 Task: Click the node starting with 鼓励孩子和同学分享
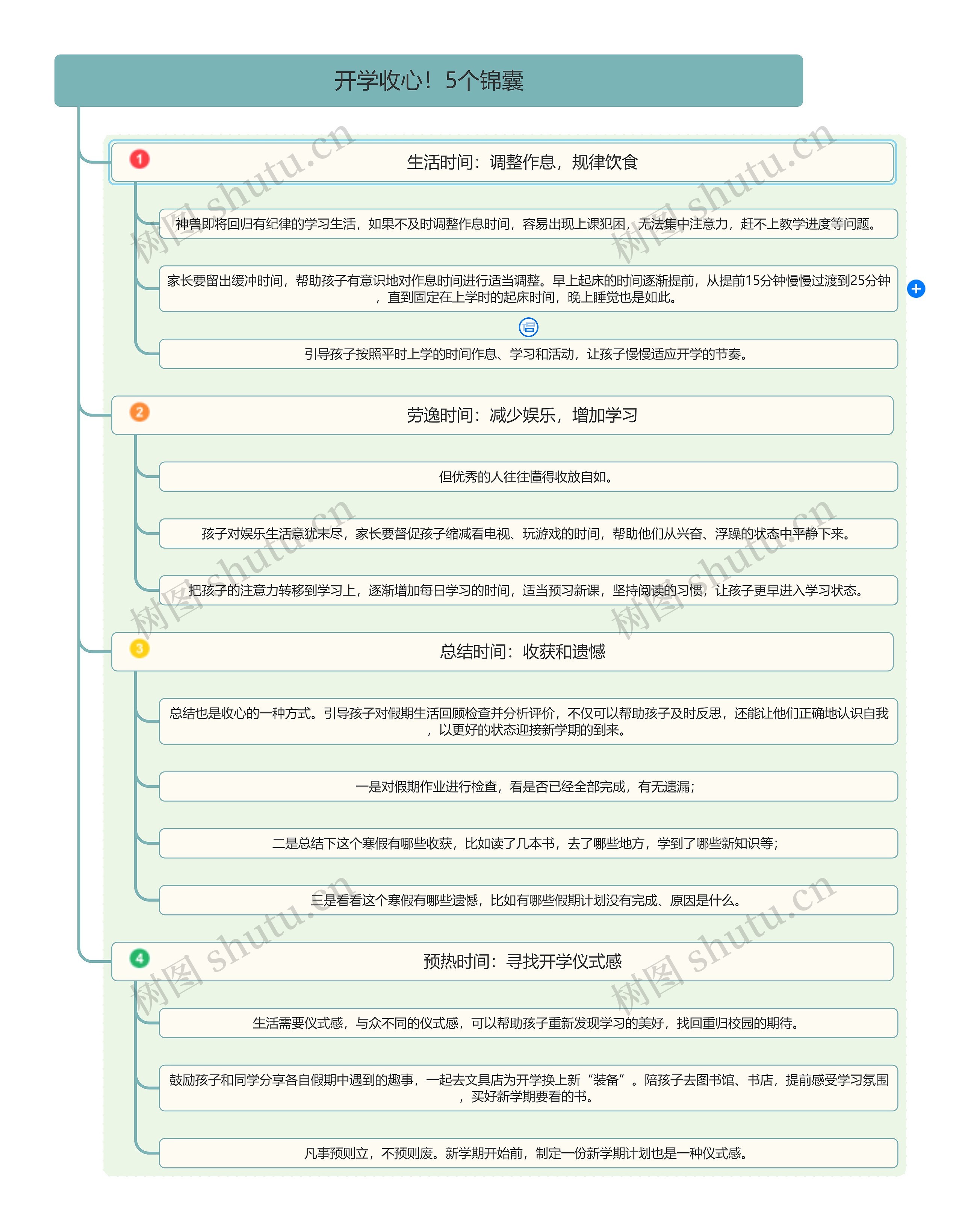(x=528, y=1088)
